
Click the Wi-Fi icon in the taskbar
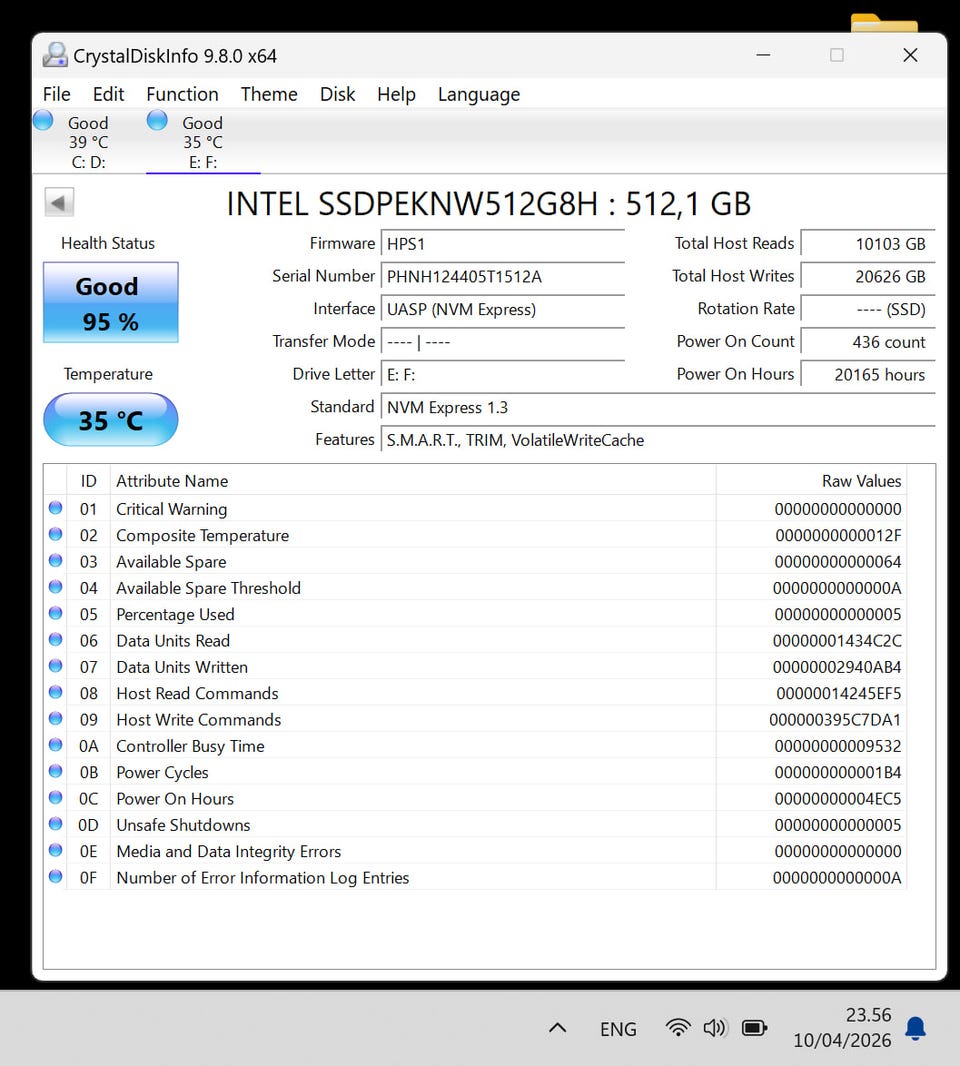(678, 1028)
